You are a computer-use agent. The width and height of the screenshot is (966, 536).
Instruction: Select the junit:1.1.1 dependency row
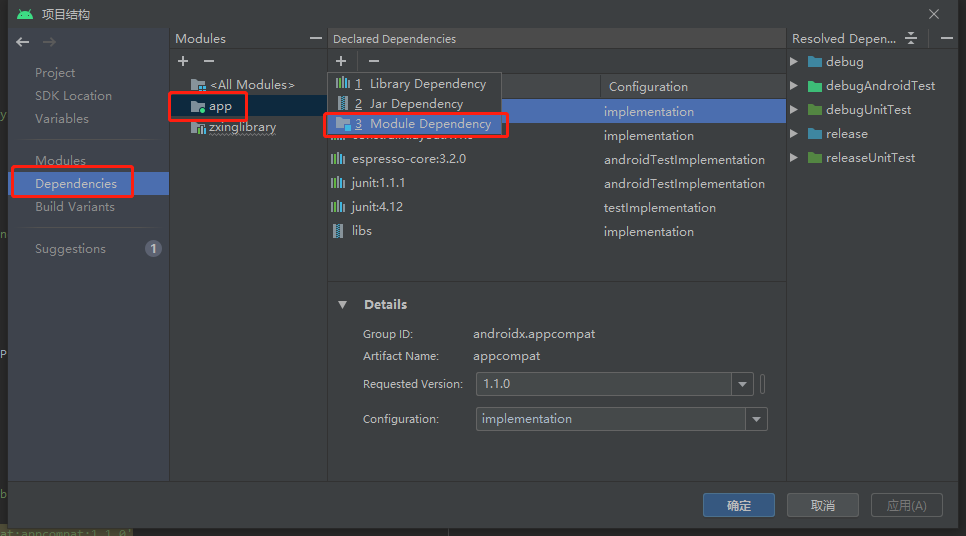coord(556,183)
